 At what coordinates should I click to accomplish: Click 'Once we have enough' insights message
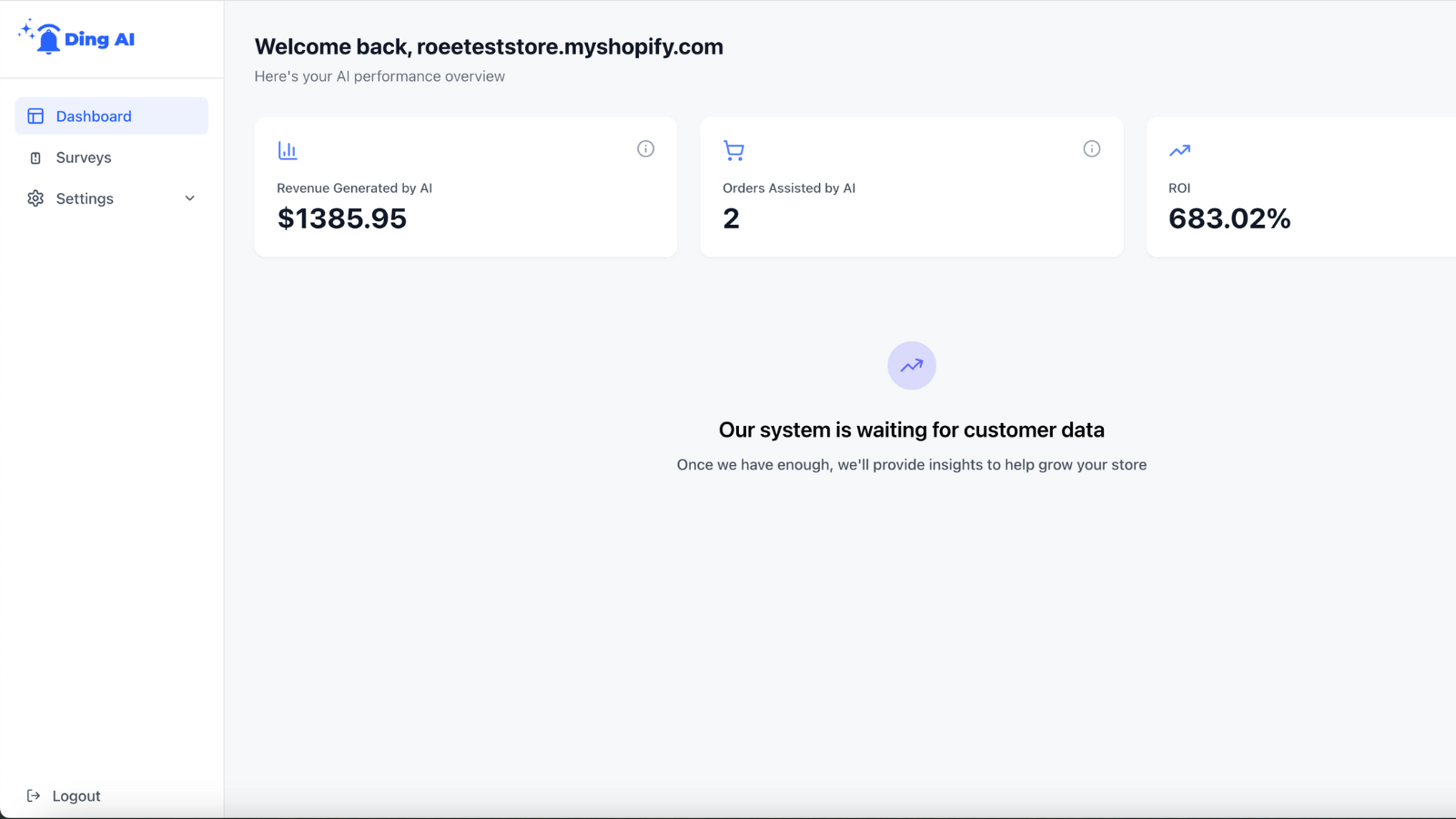click(x=912, y=465)
